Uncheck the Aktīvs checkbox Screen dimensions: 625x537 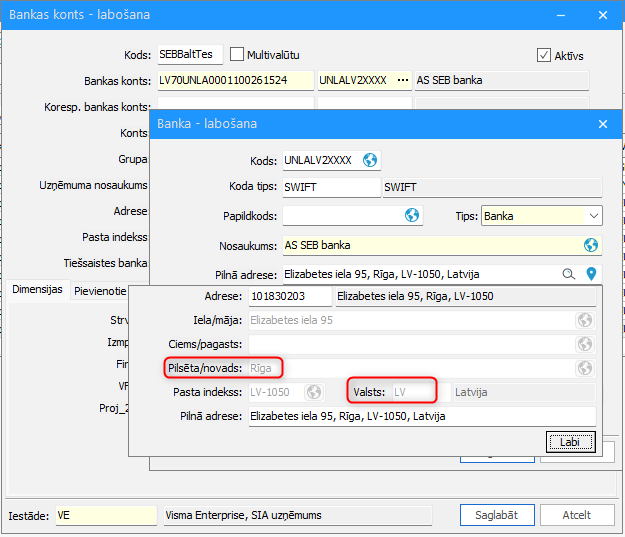point(544,55)
